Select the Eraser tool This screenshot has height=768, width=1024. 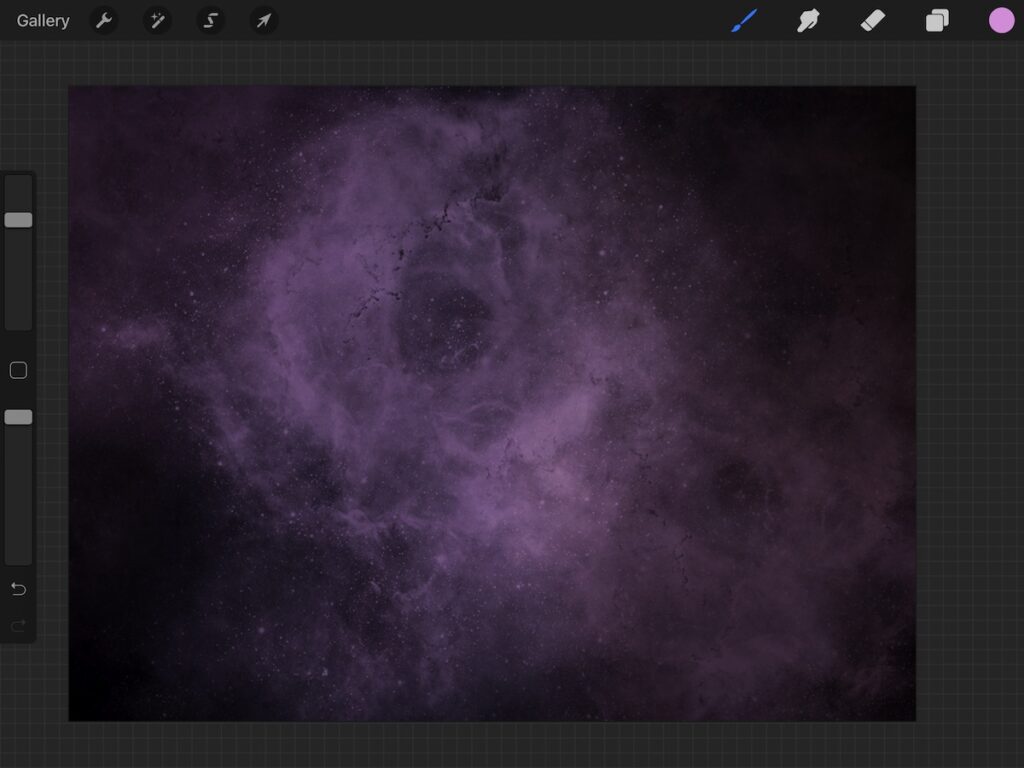pyautogui.click(x=872, y=20)
